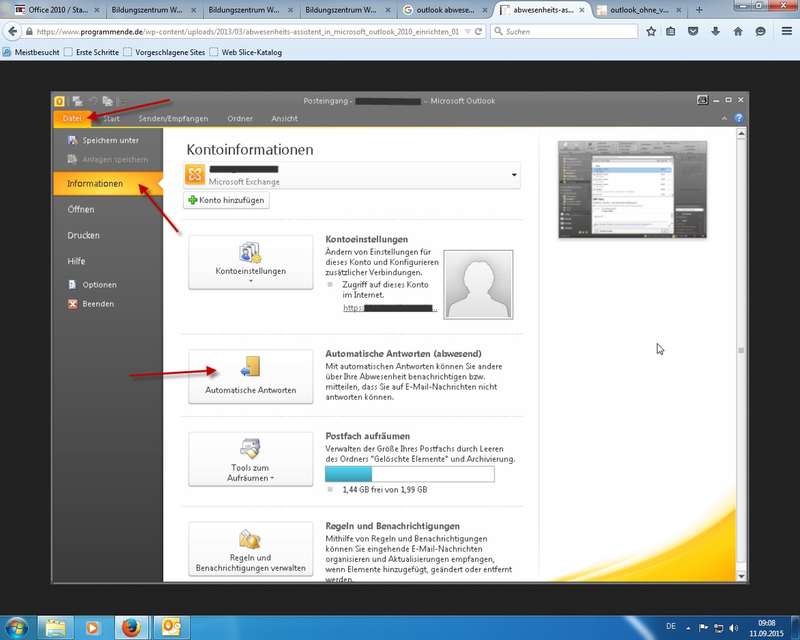This screenshot has width=800, height=640.
Task: Select Informationen in the Outlook sidebar
Action: pyautogui.click(x=106, y=183)
